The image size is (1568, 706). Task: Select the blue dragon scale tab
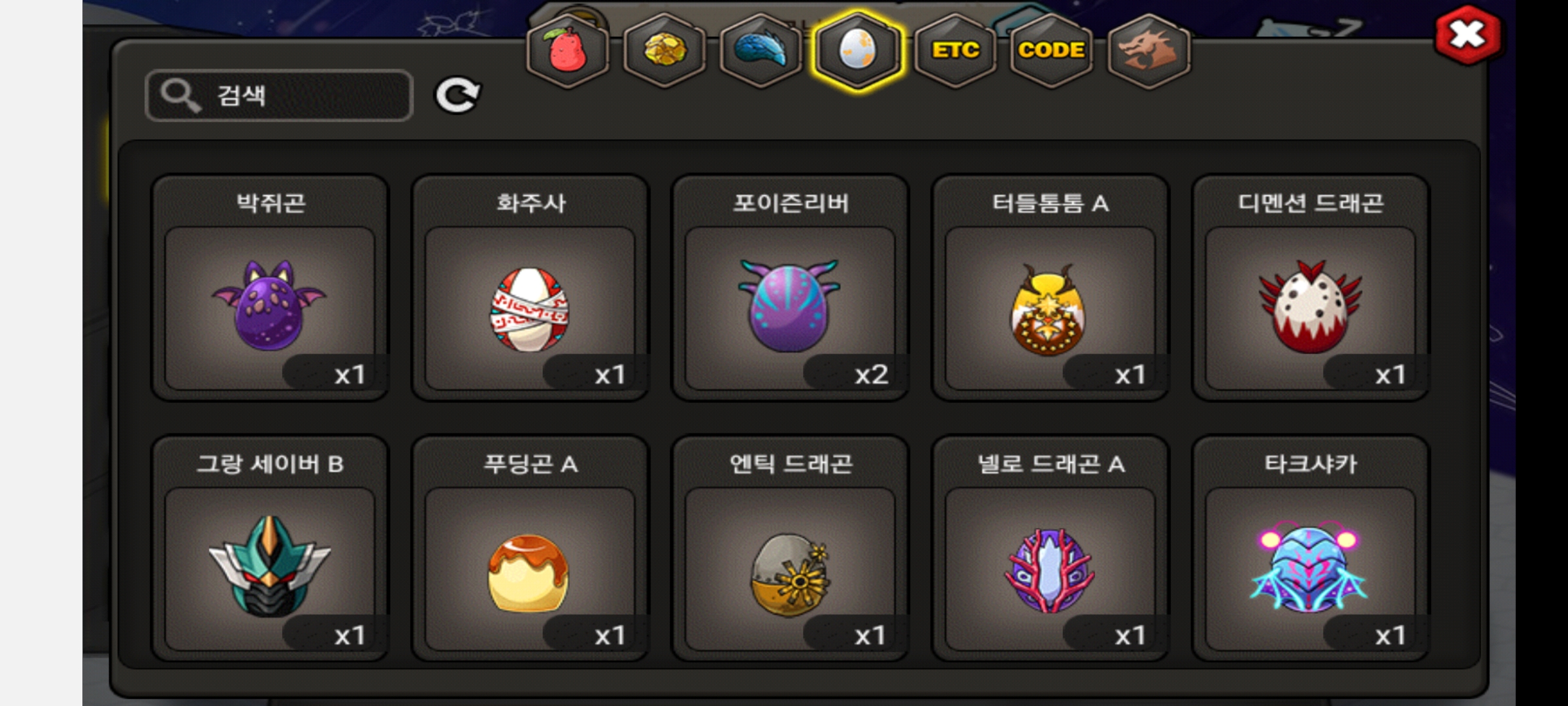[761, 50]
